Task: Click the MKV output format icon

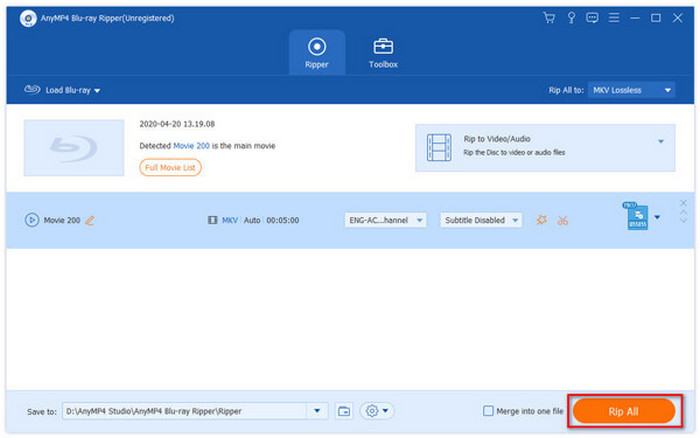Action: pyautogui.click(x=636, y=216)
